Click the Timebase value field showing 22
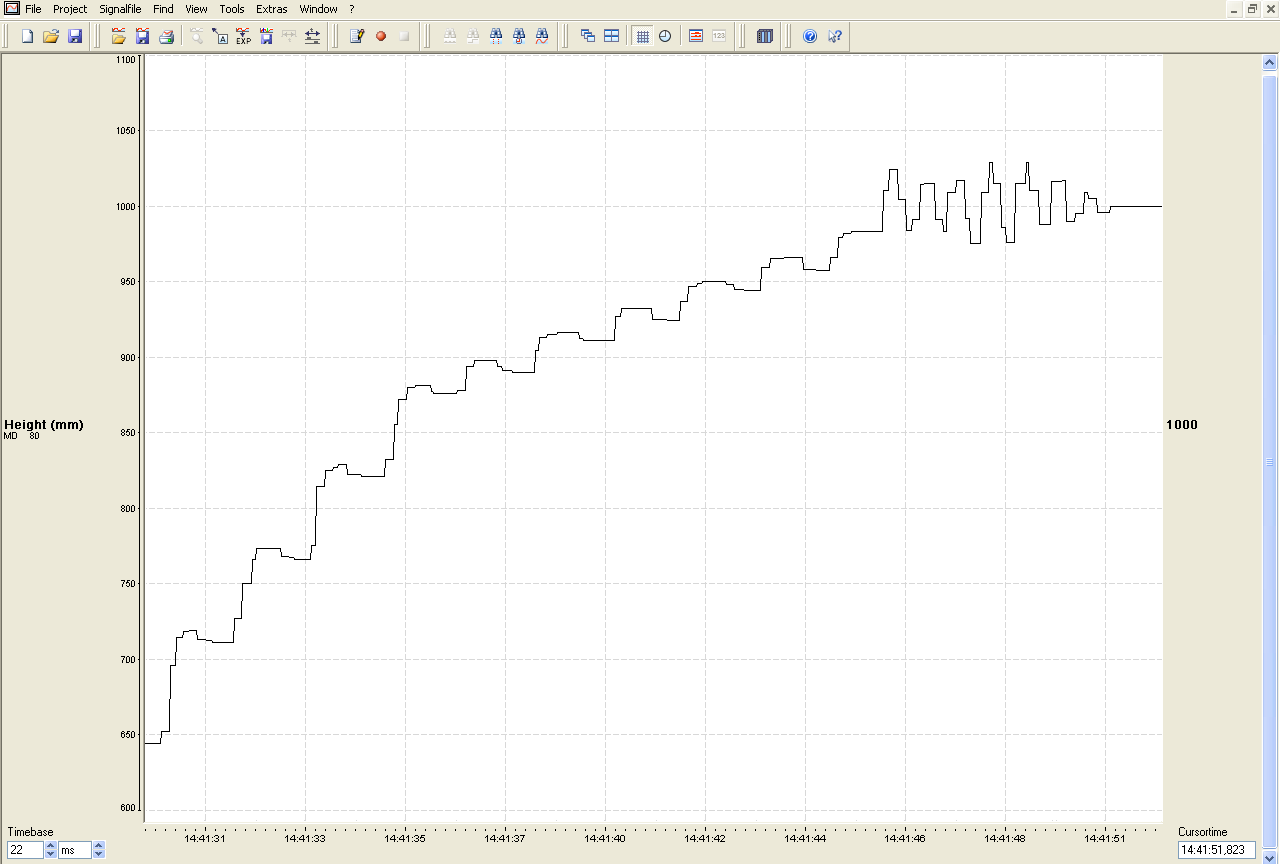The width and height of the screenshot is (1280, 864). 25,850
